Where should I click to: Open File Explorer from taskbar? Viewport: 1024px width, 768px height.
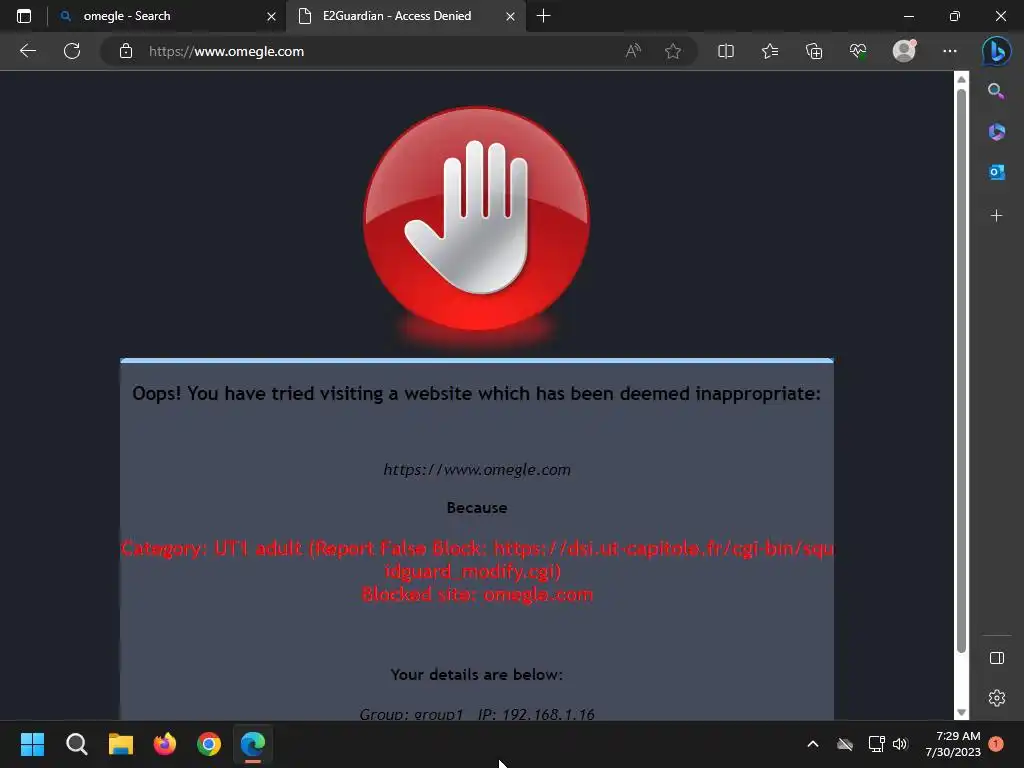[x=121, y=744]
